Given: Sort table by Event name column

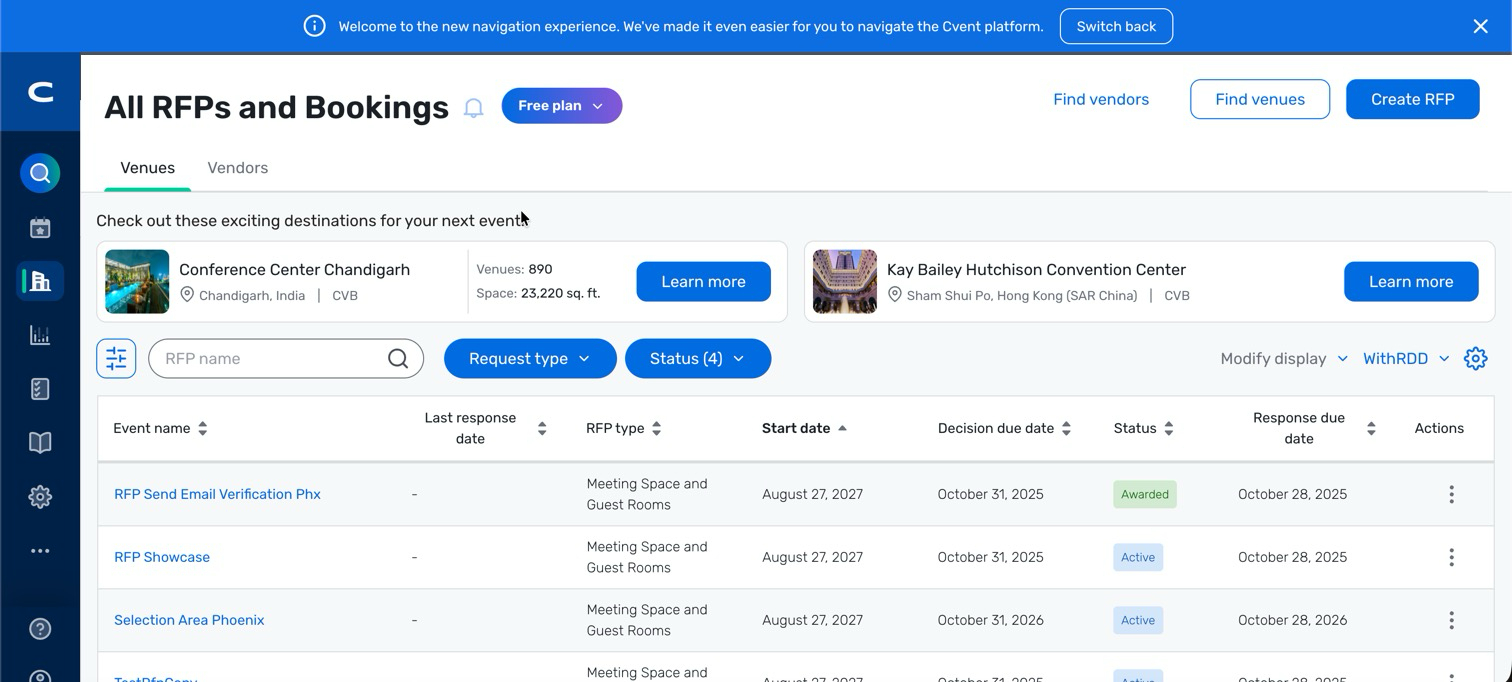Looking at the screenshot, I should pos(160,428).
